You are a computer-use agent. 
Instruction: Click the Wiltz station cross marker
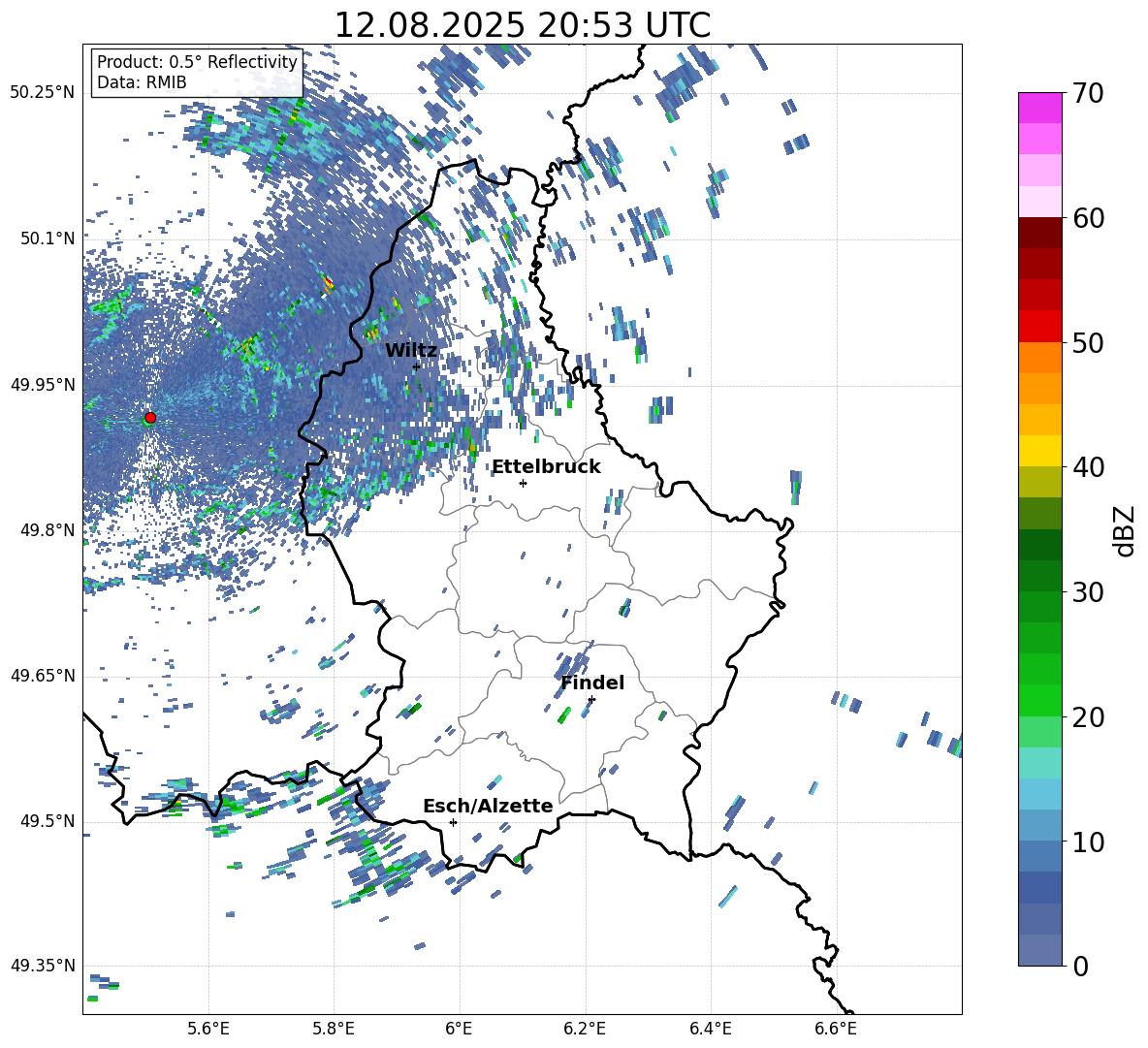click(416, 366)
